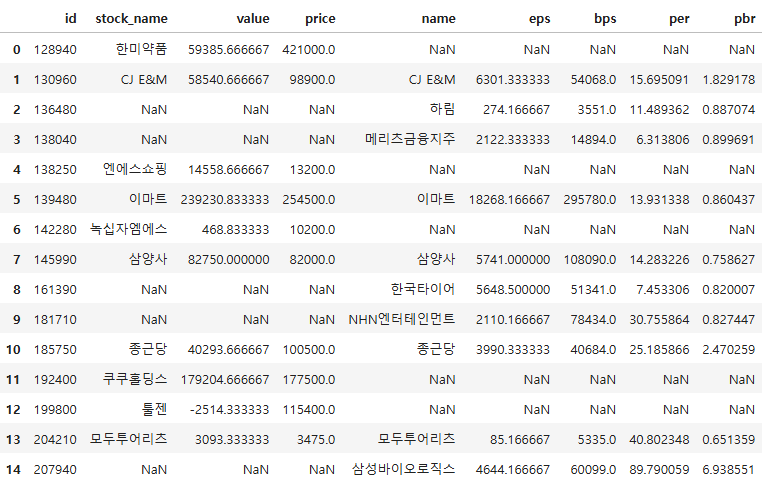
Task: Click the stock_name column header
Action: (x=131, y=19)
